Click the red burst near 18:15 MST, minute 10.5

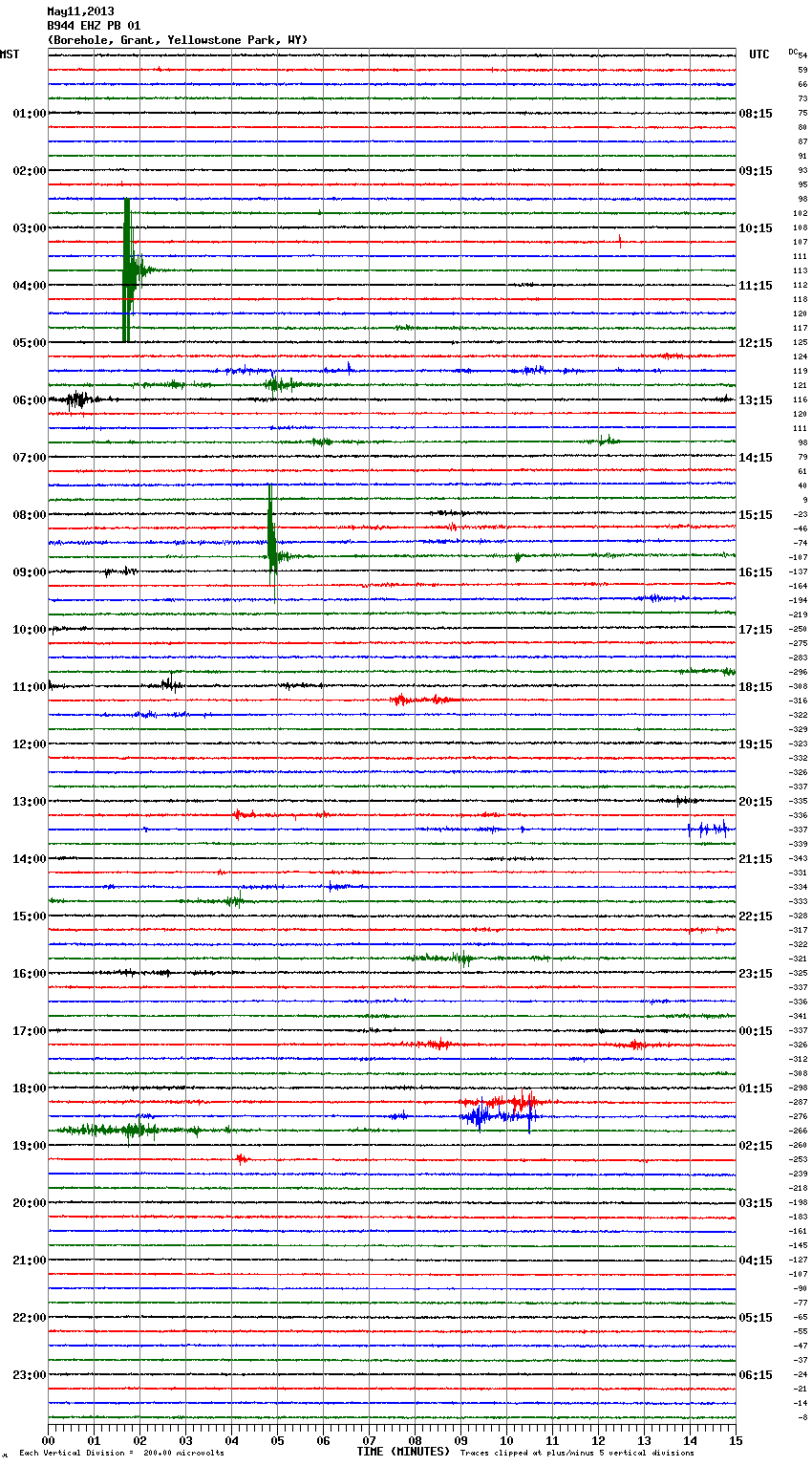(x=524, y=1102)
